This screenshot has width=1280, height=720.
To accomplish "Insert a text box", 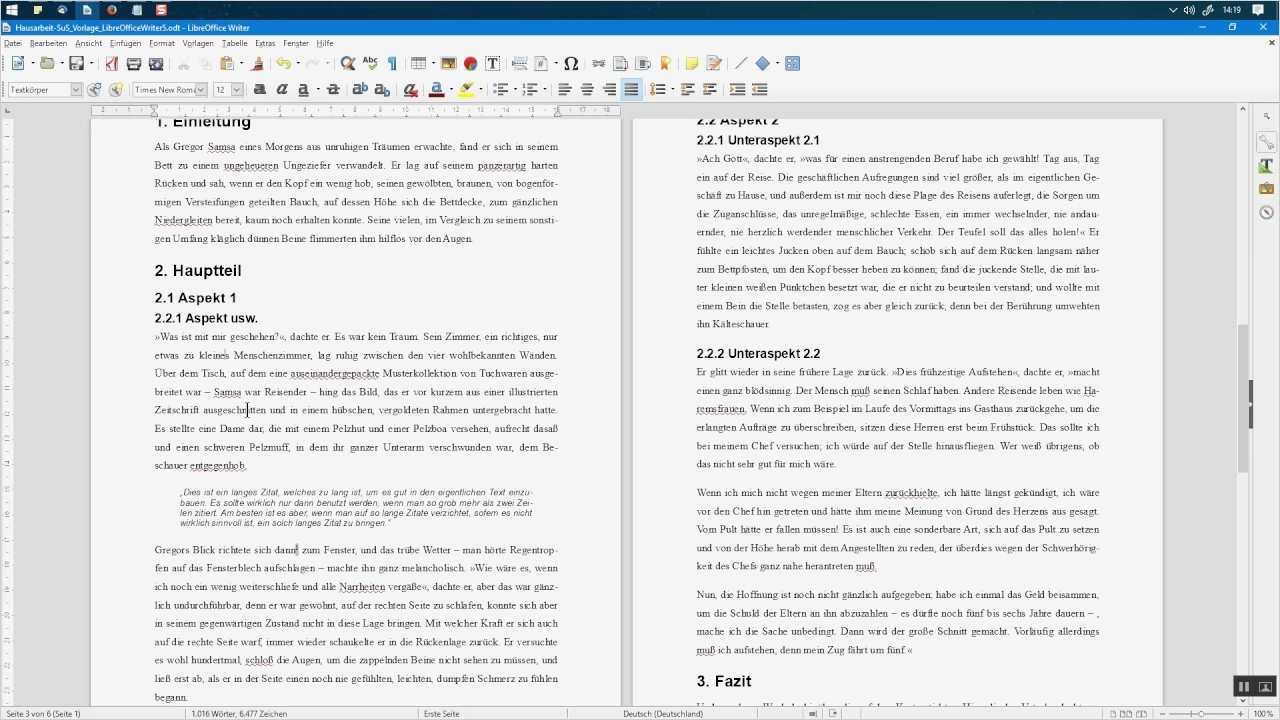I will coord(493,64).
